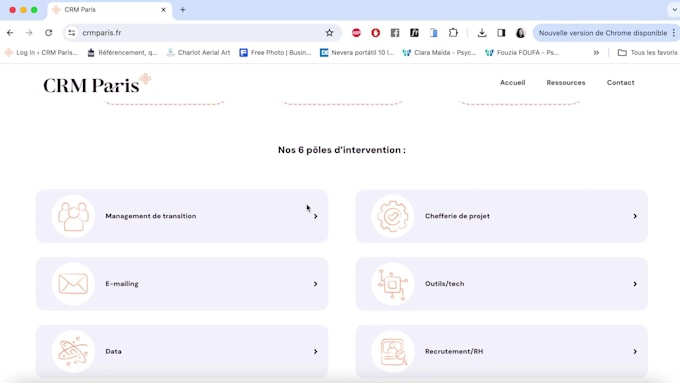Expand the Data chevron
Screen dimensions: 680x383
point(315,351)
